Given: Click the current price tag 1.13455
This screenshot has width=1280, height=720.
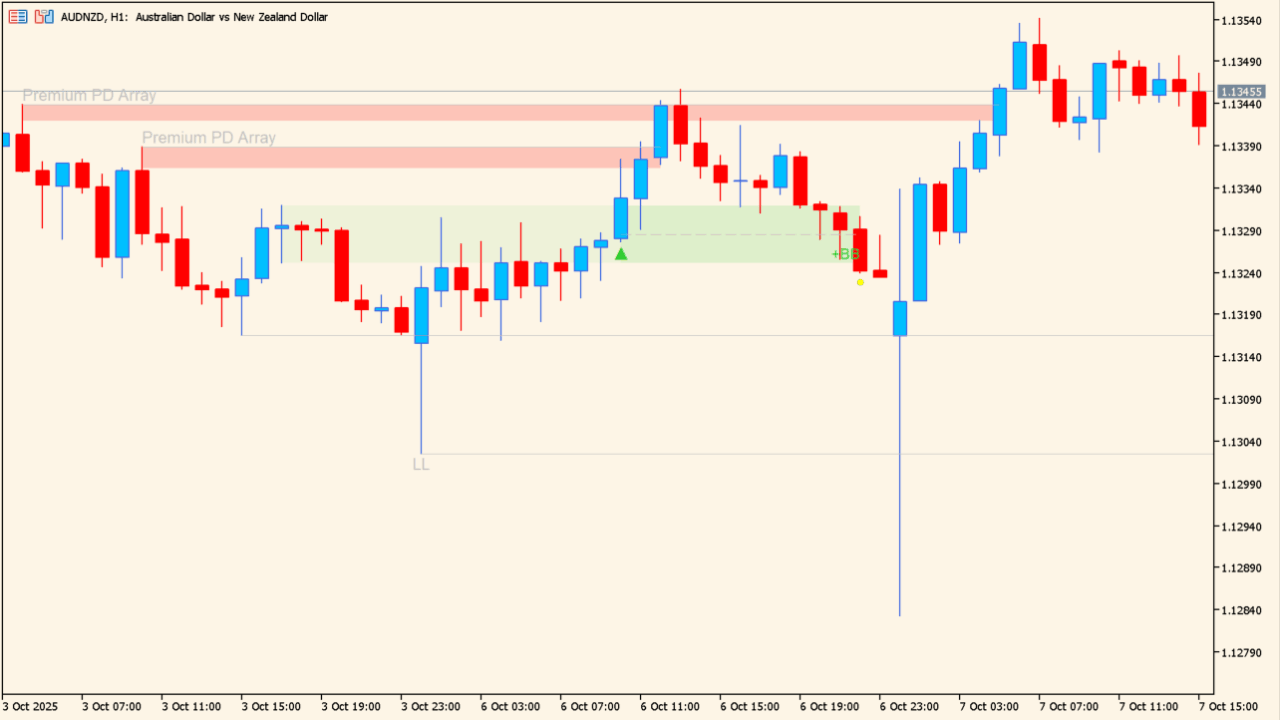Looking at the screenshot, I should pyautogui.click(x=1241, y=90).
